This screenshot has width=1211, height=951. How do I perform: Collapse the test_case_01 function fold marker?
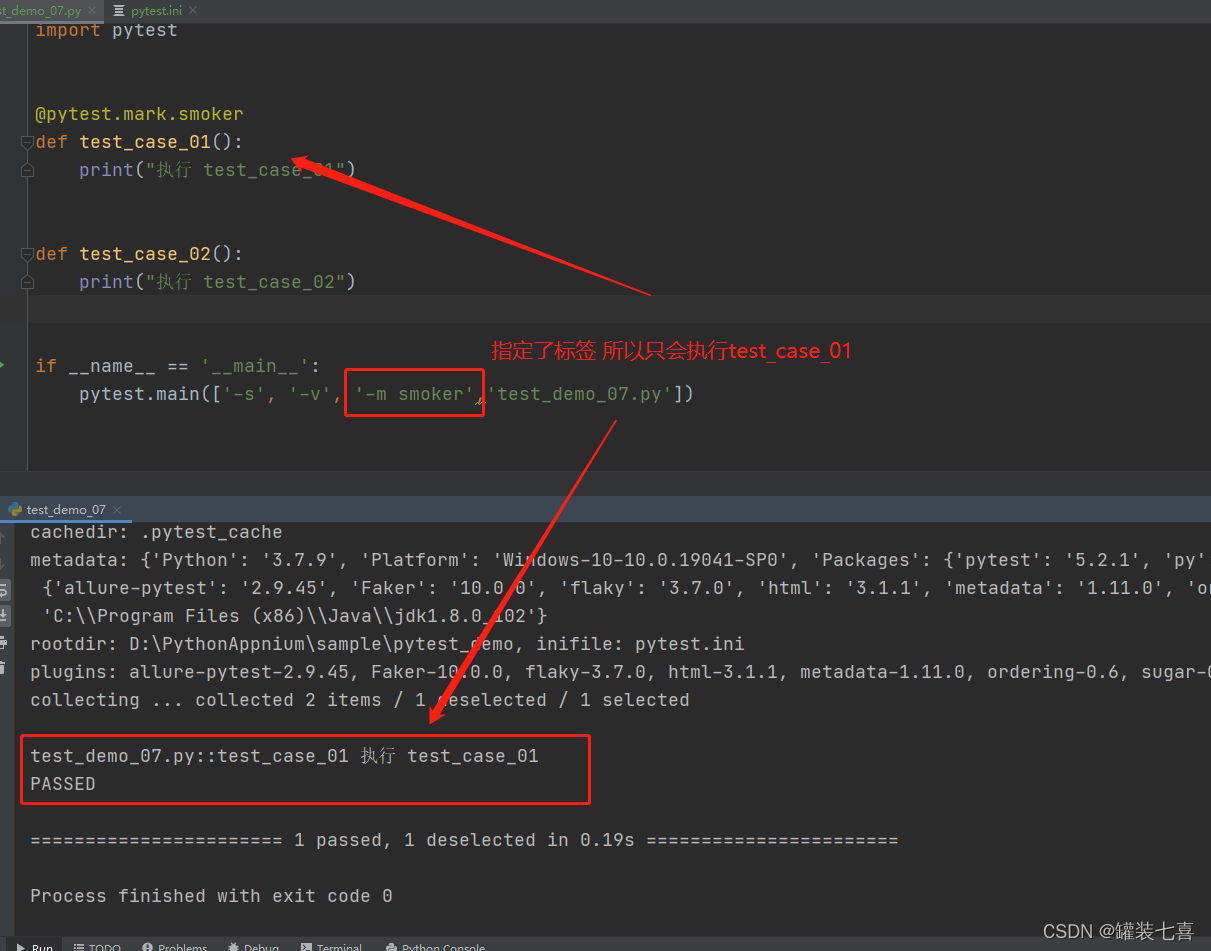(x=27, y=142)
